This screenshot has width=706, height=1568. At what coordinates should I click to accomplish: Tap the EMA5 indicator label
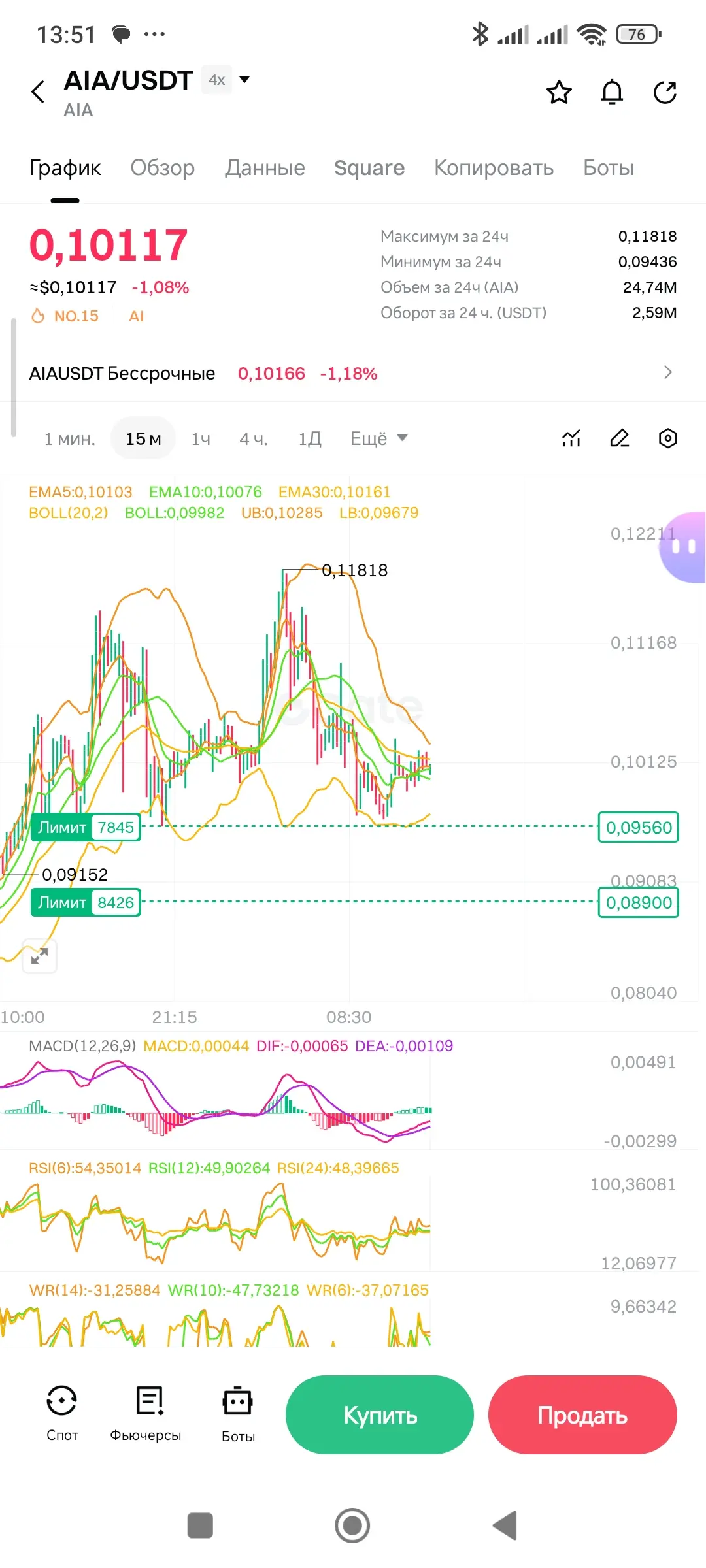(x=80, y=492)
